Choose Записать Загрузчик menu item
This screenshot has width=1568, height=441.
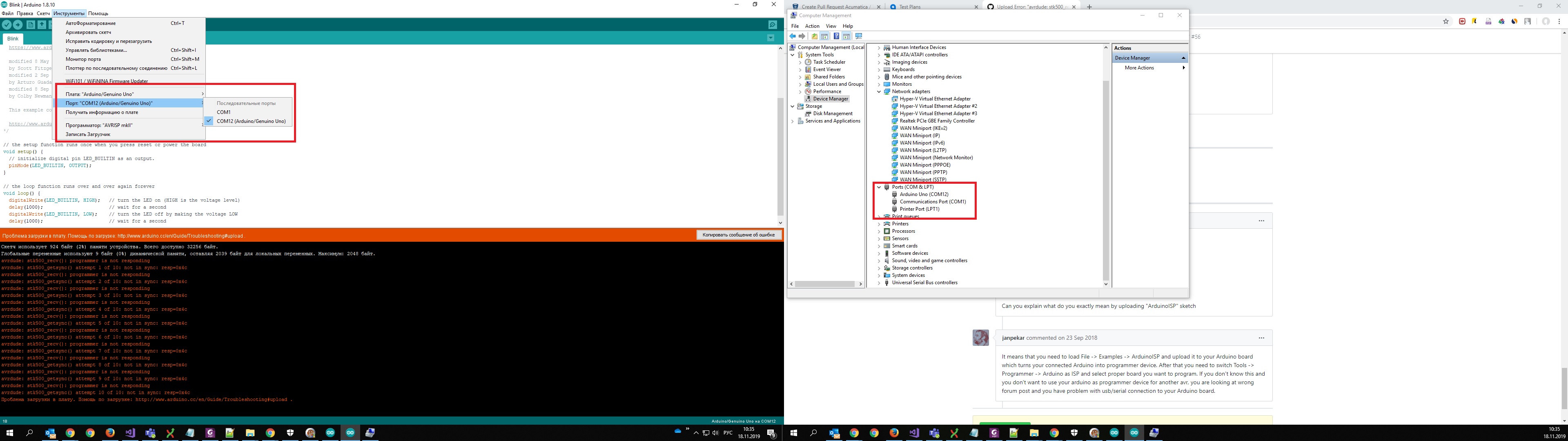click(x=130, y=135)
